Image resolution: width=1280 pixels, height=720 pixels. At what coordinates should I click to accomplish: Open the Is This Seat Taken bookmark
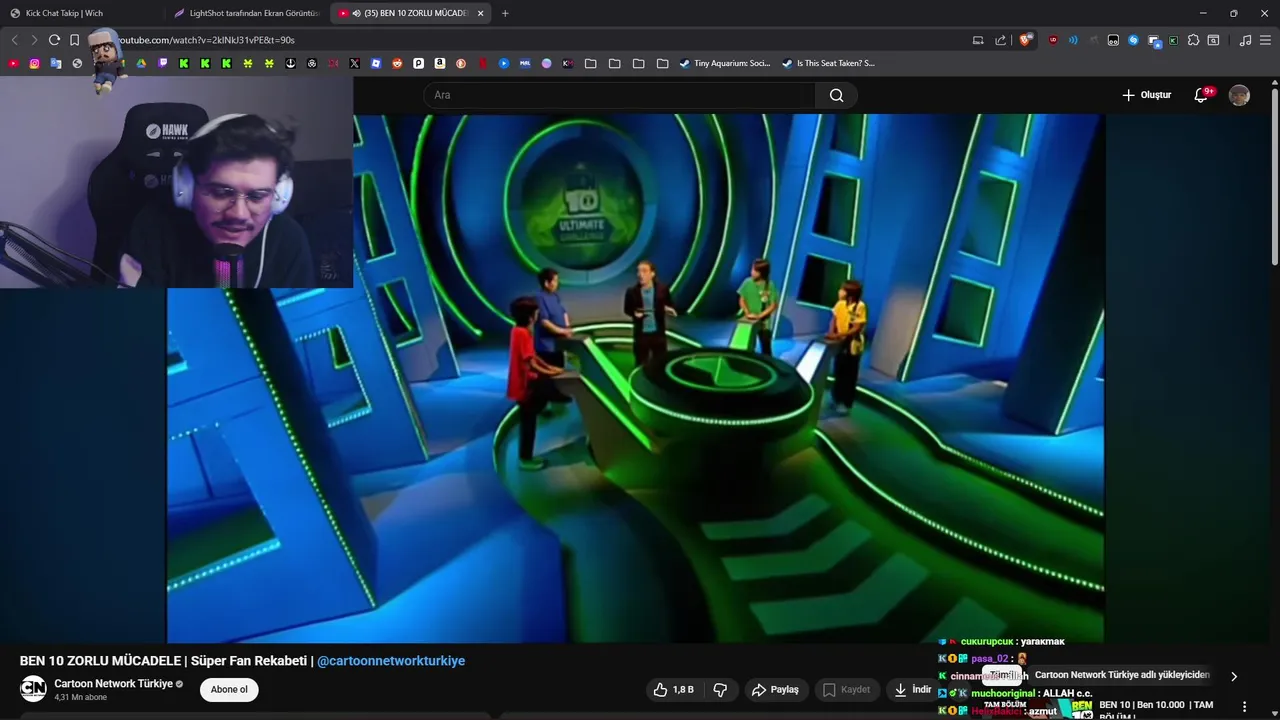click(x=828, y=63)
